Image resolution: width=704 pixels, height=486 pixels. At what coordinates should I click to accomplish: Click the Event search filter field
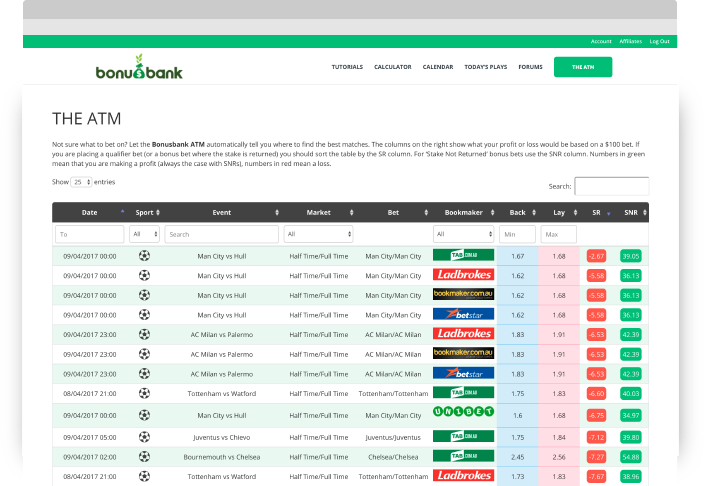coord(222,234)
